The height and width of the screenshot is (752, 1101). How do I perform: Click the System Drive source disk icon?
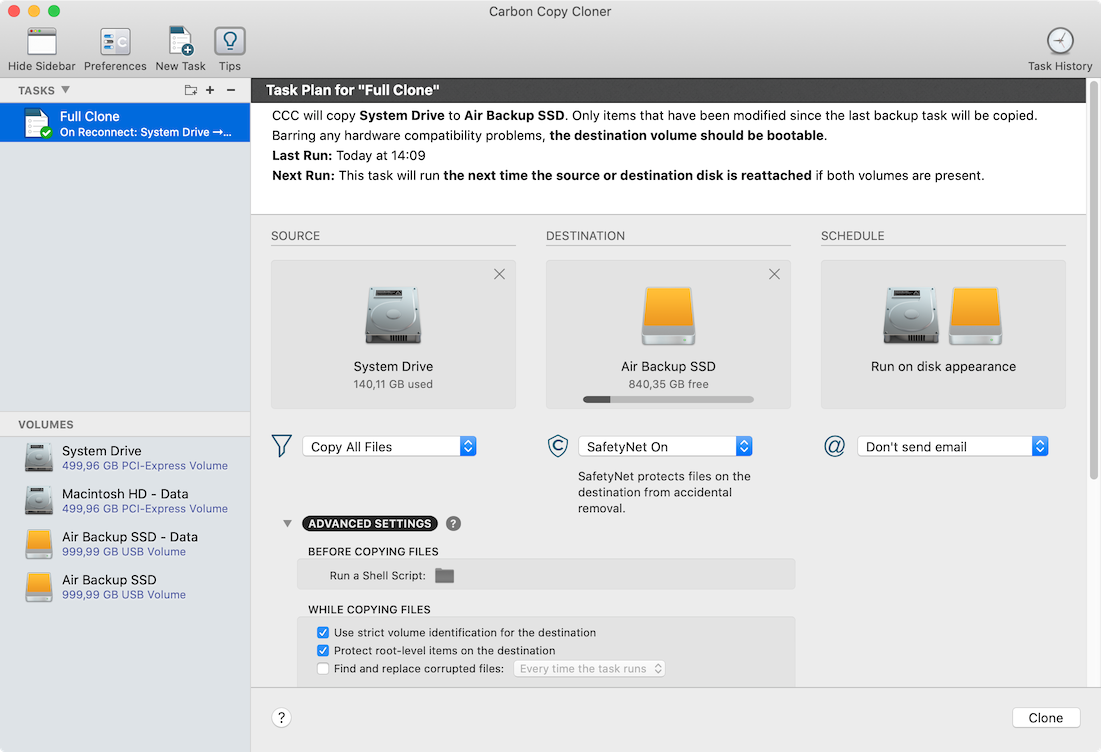(393, 315)
